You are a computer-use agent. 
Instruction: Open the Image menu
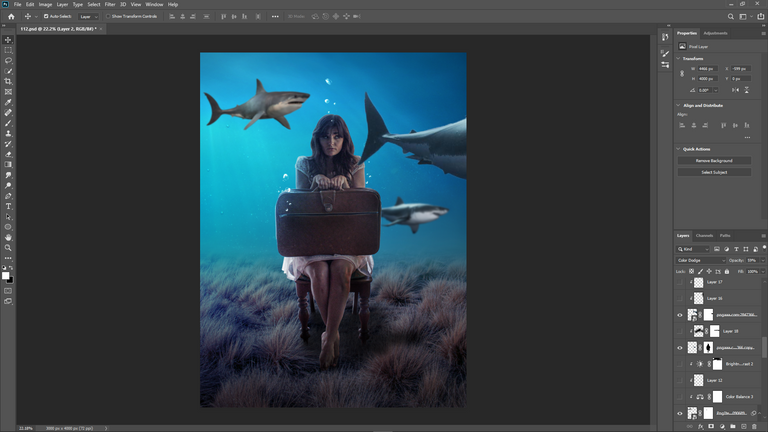45,4
